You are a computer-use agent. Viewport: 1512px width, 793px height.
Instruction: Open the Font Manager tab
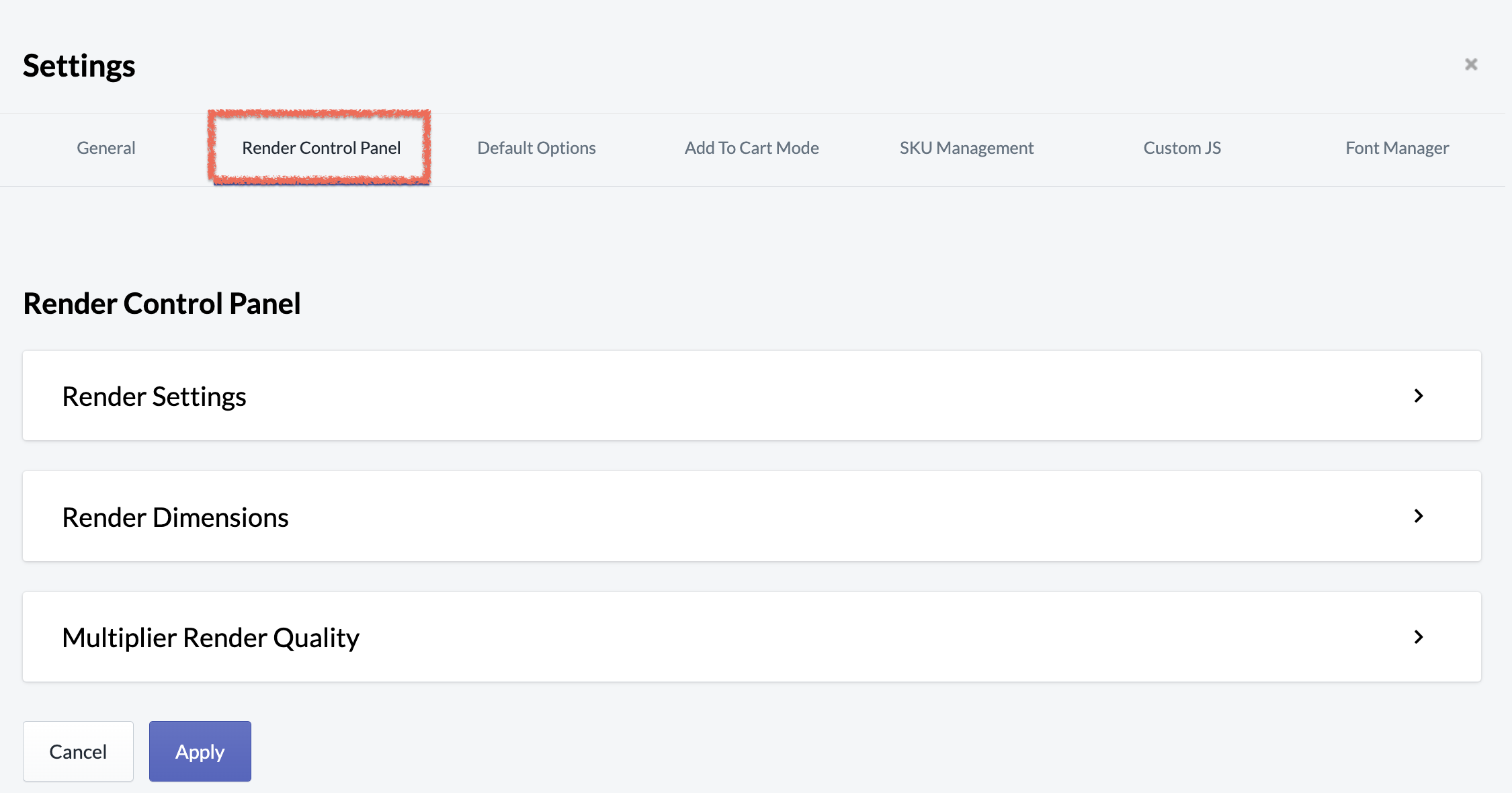click(1397, 148)
